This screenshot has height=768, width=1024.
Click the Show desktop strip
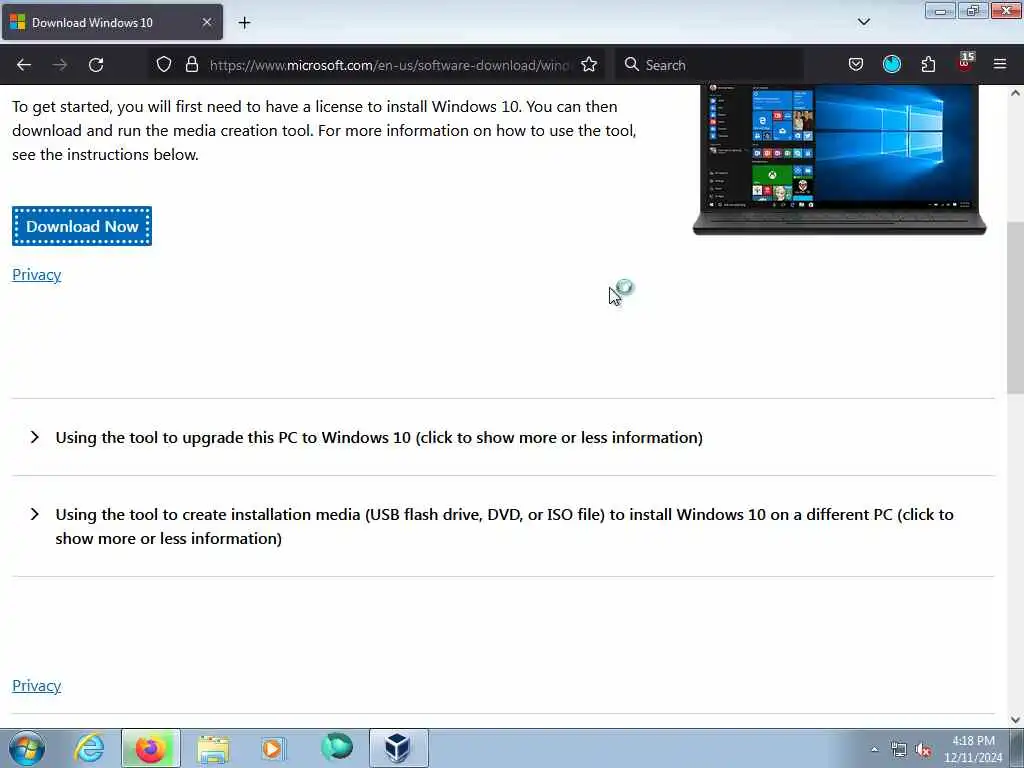click(x=1017, y=748)
